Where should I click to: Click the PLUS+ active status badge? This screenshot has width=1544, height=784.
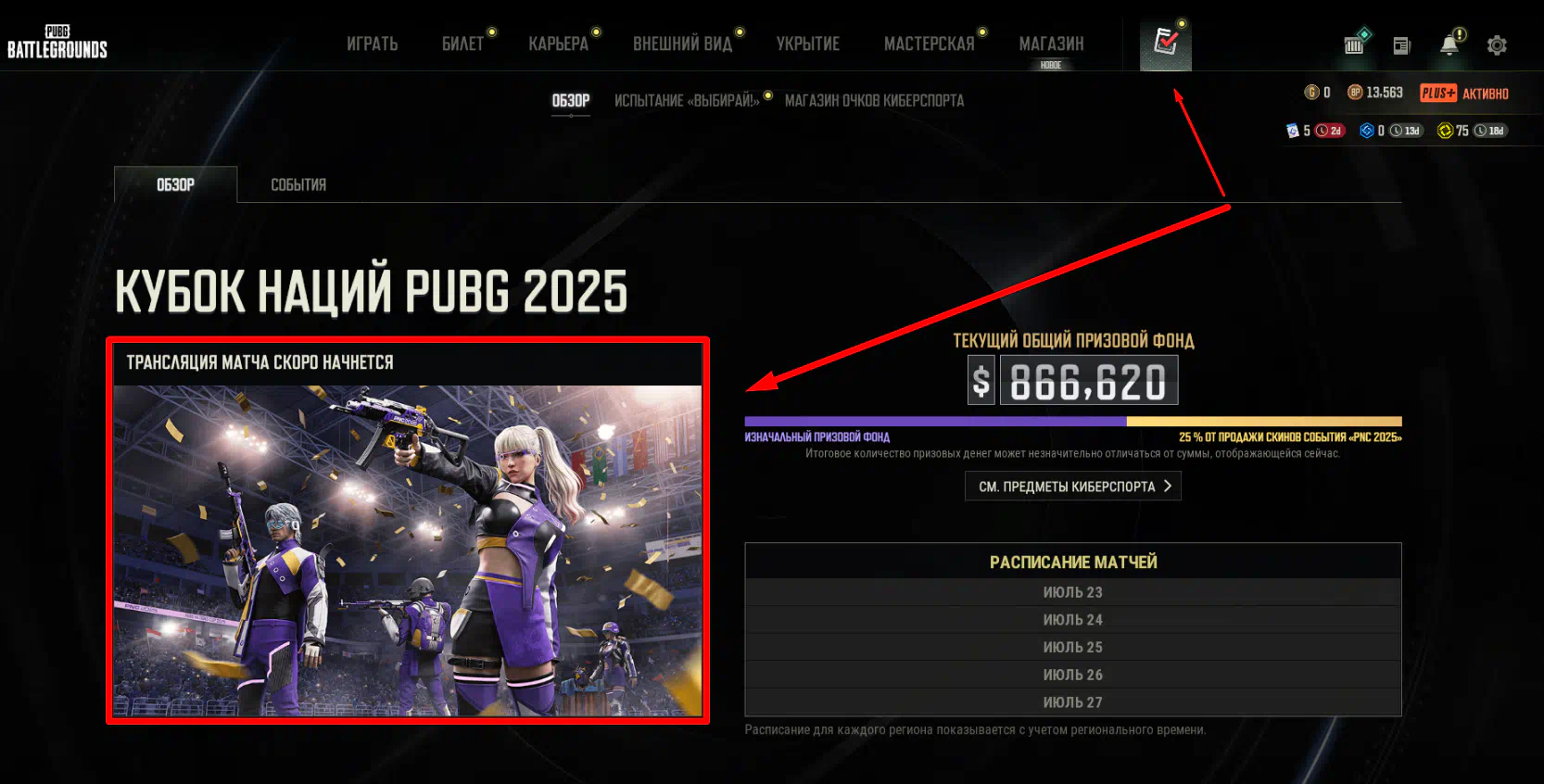pyautogui.click(x=1464, y=93)
